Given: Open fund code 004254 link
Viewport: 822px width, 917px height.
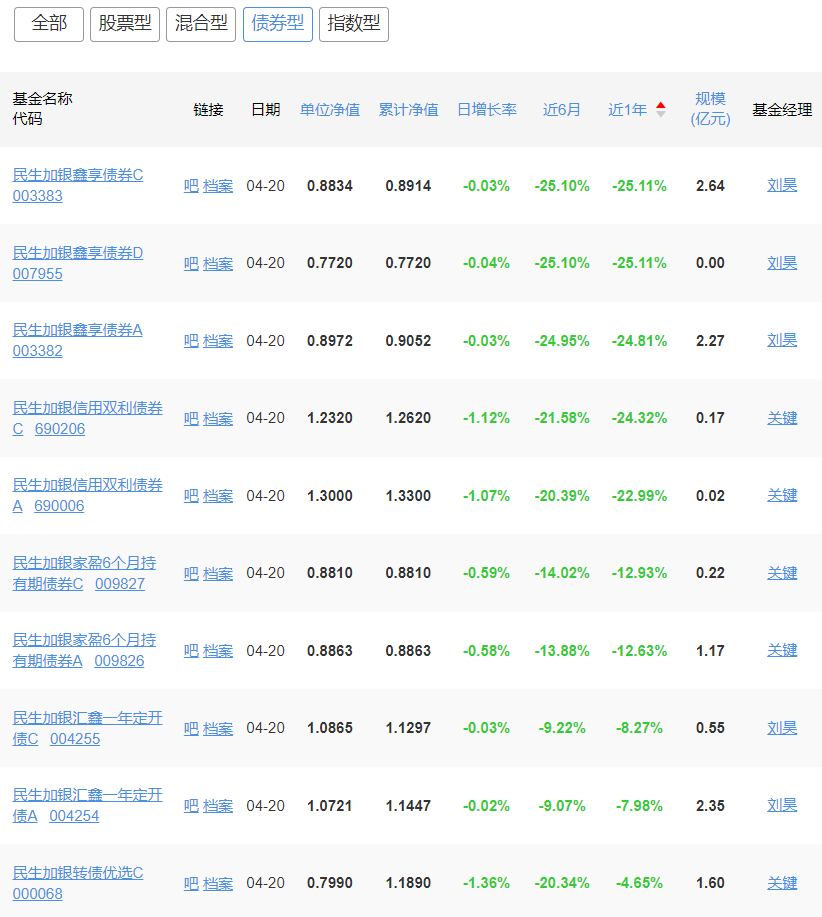Looking at the screenshot, I should pos(74,816).
